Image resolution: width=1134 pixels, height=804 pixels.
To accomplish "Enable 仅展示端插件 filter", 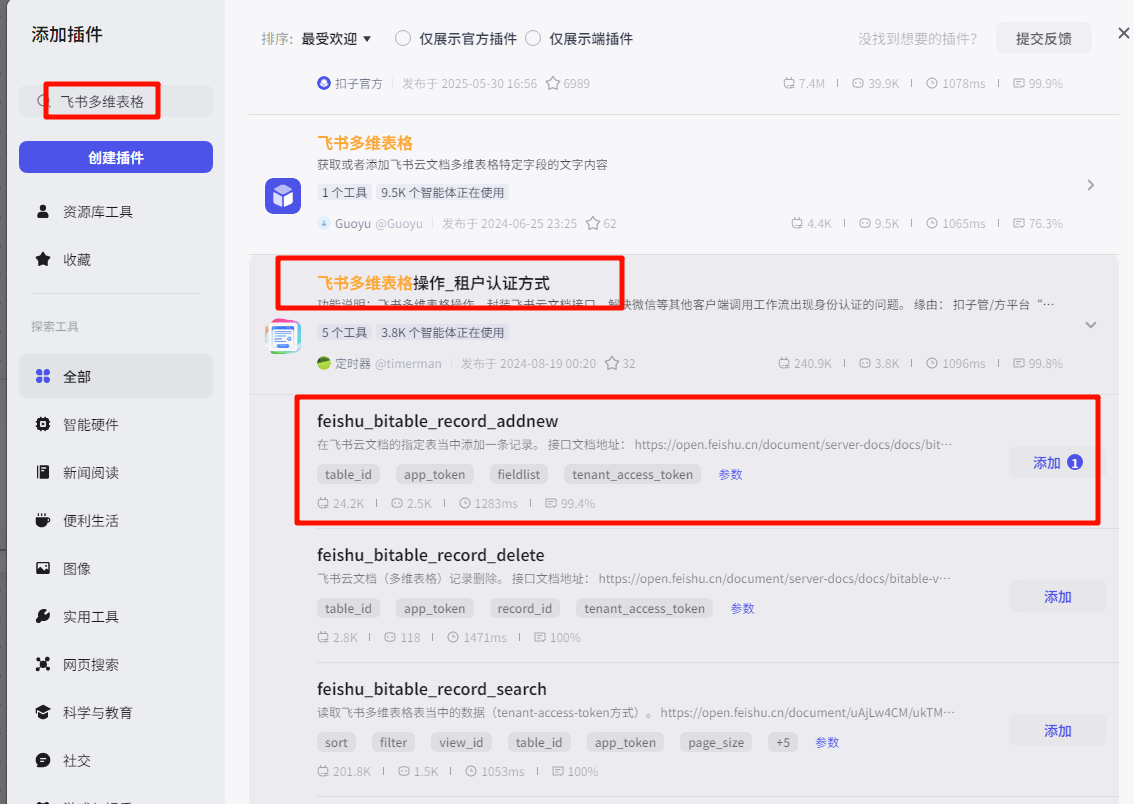I will click(x=533, y=39).
